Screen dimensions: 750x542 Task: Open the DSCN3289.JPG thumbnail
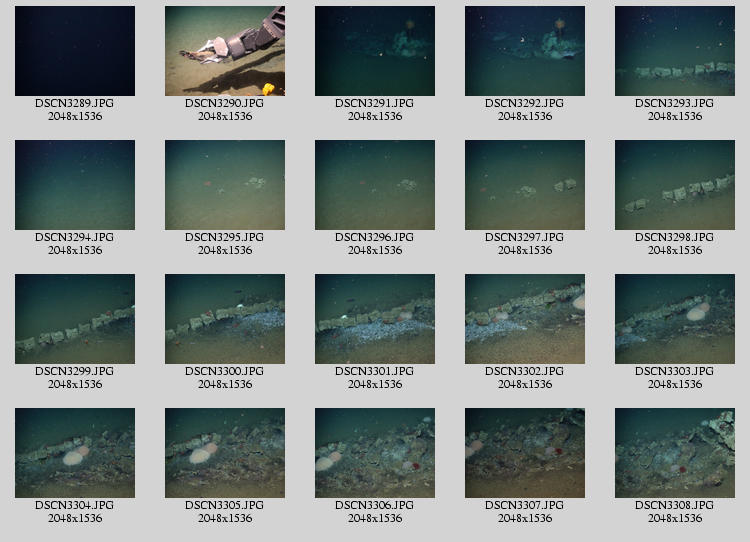75,51
